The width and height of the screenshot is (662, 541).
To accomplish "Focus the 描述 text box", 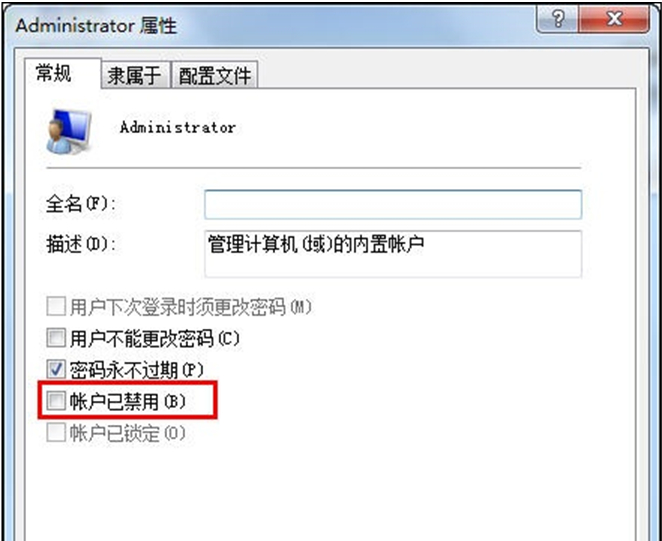I will (393, 254).
